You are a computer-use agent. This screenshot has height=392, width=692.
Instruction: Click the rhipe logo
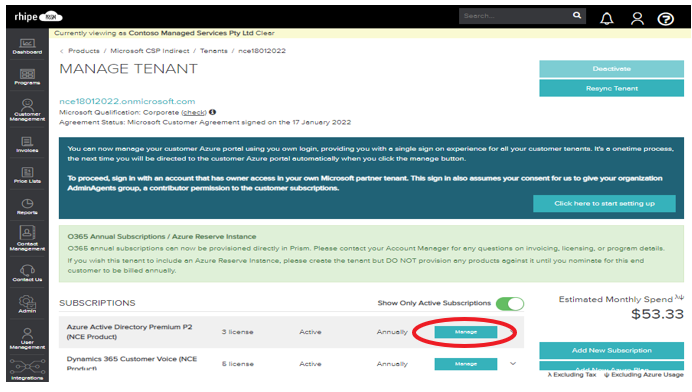point(38,17)
